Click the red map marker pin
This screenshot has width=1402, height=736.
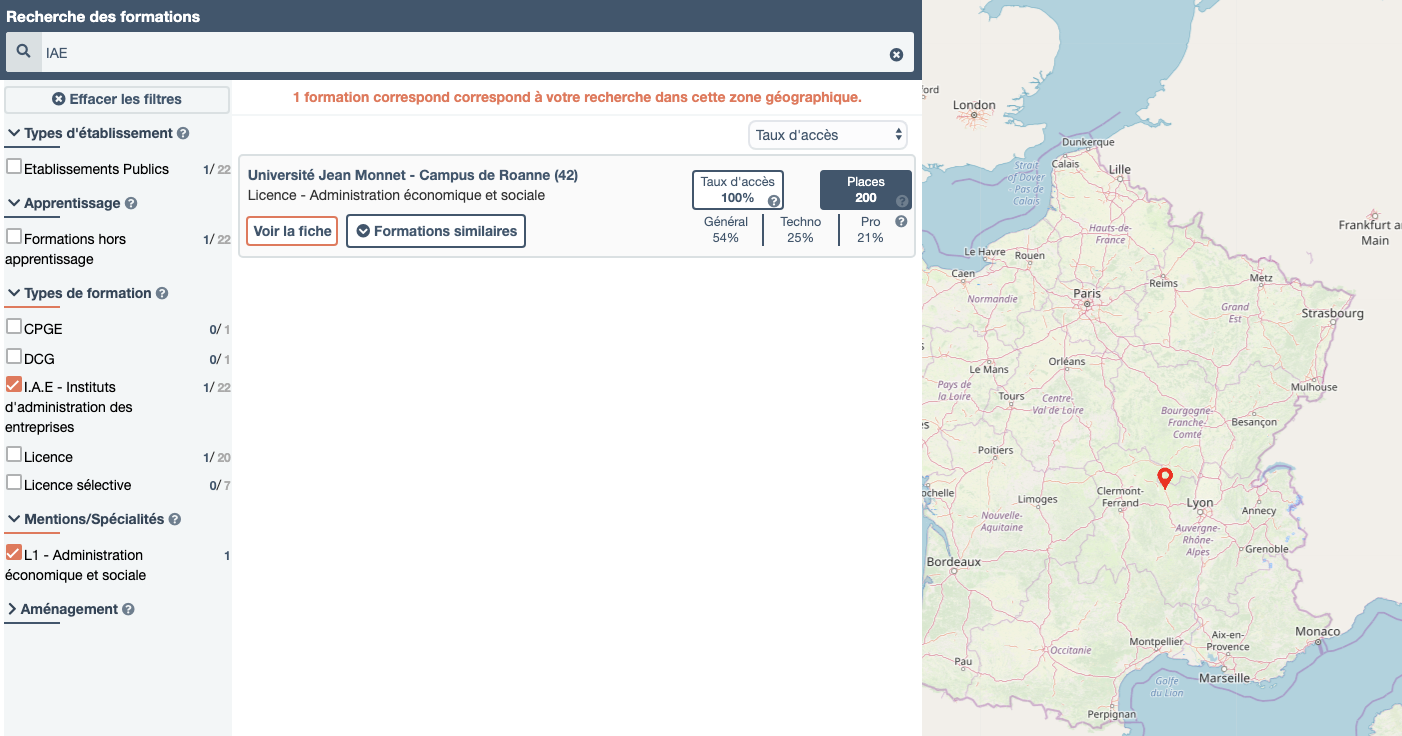(x=1164, y=478)
